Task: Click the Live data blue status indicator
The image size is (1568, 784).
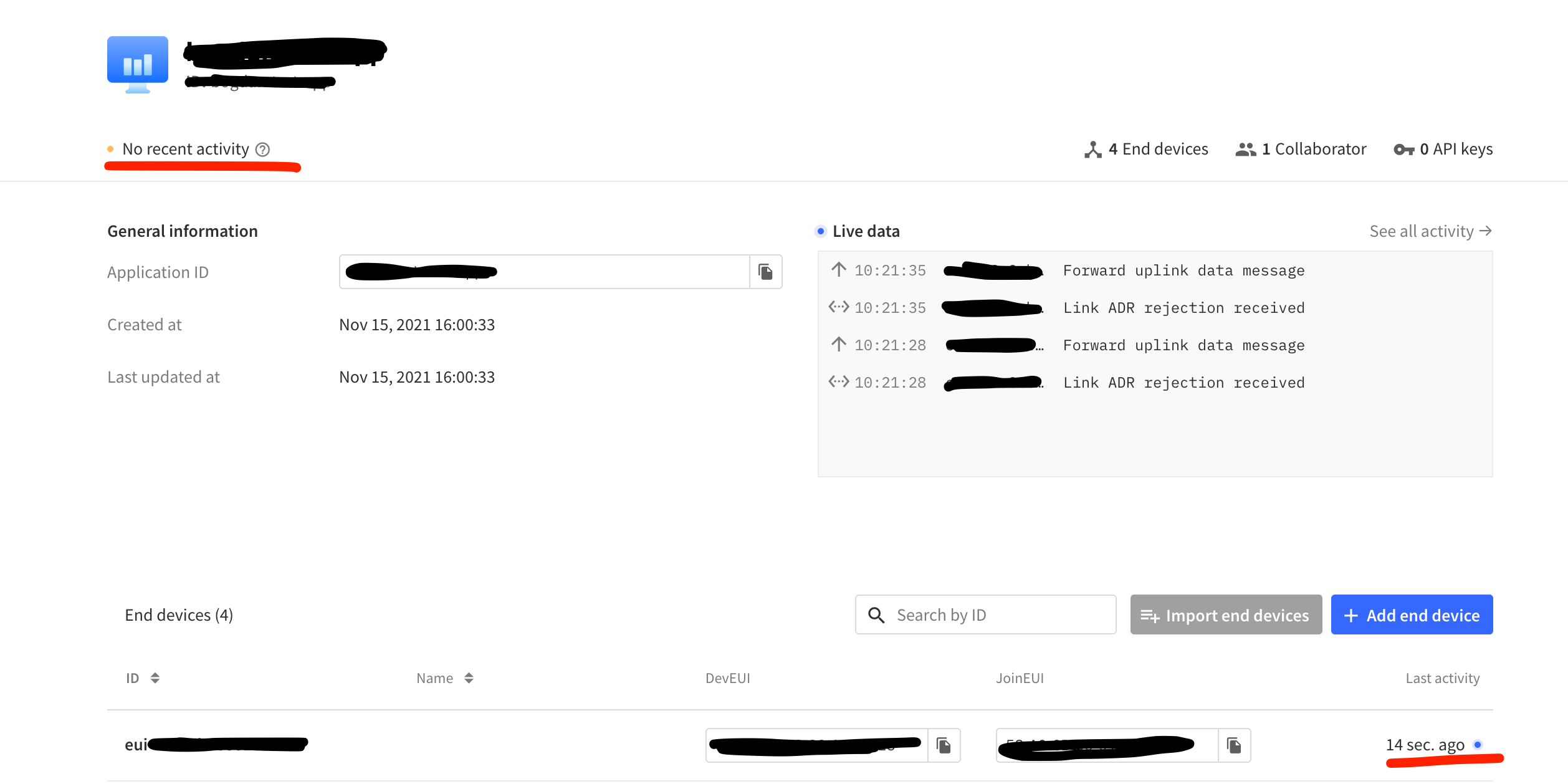Action: click(820, 231)
